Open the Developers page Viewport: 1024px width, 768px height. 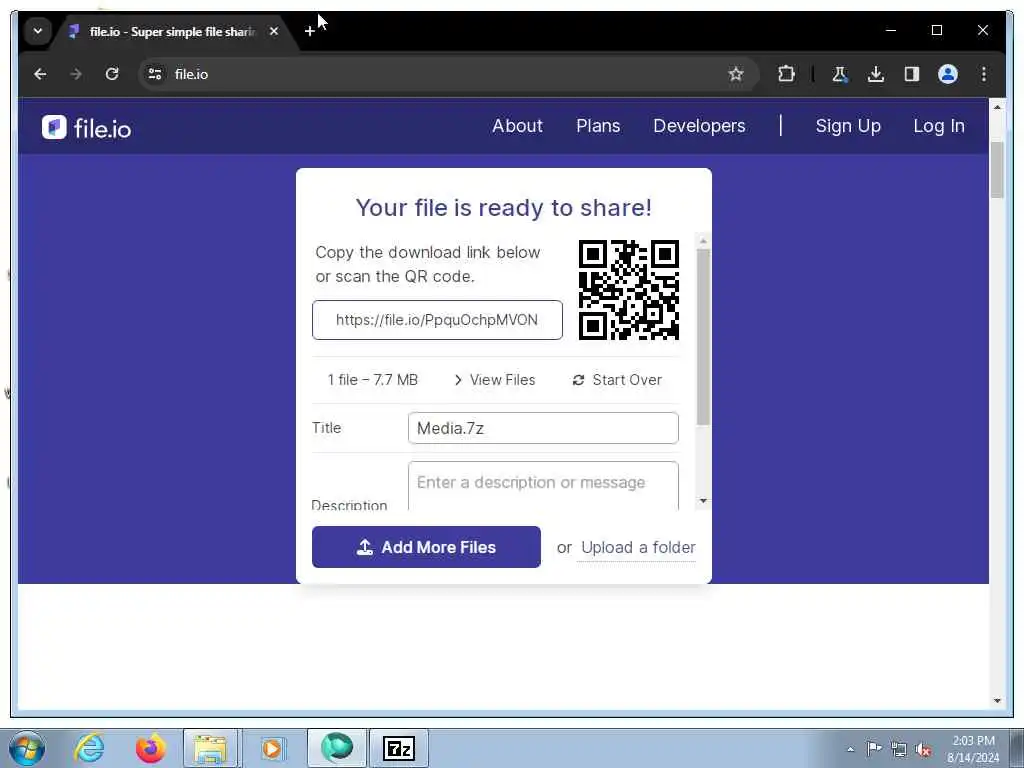[x=699, y=126]
